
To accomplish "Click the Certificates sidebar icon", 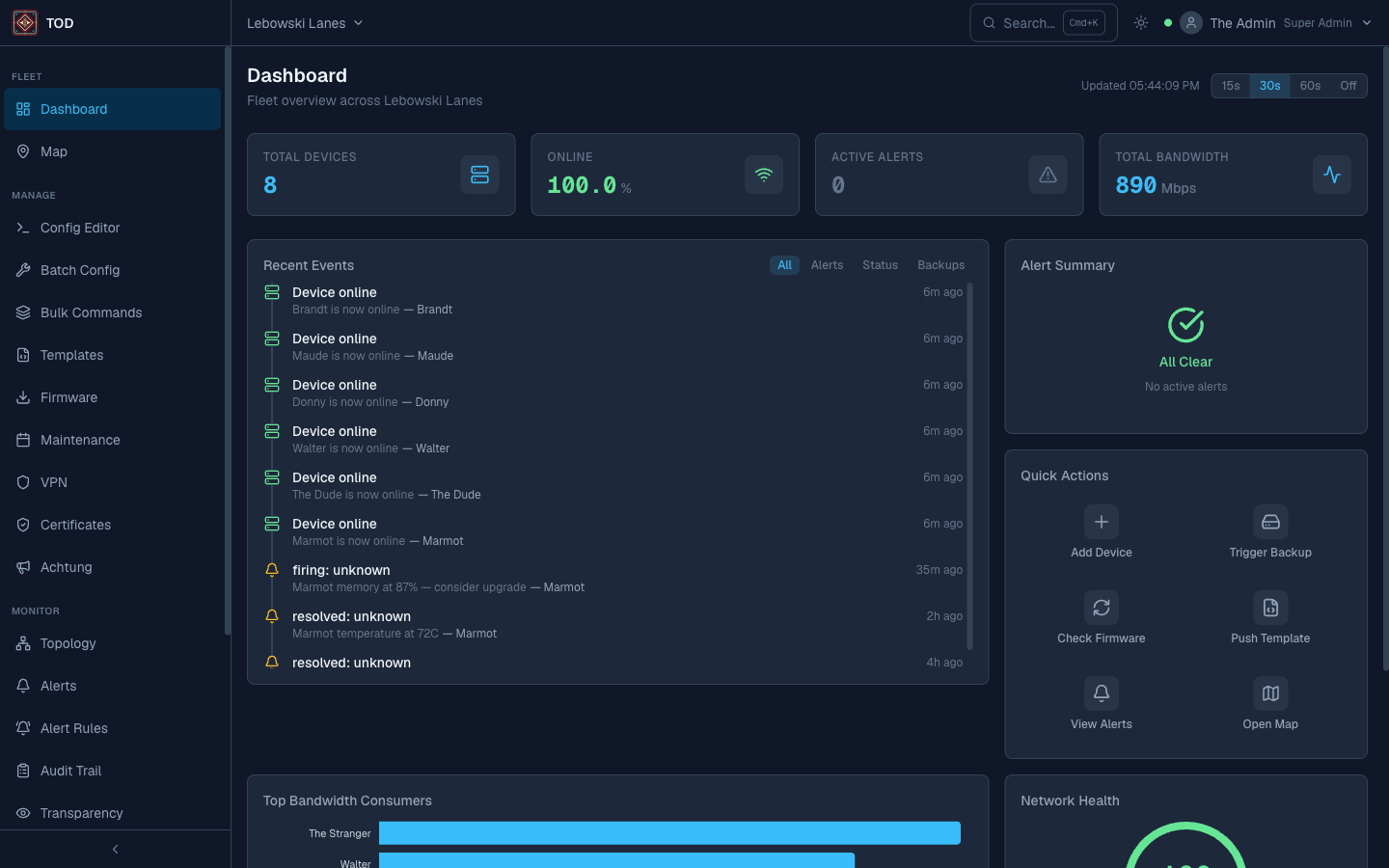I will pos(21,525).
